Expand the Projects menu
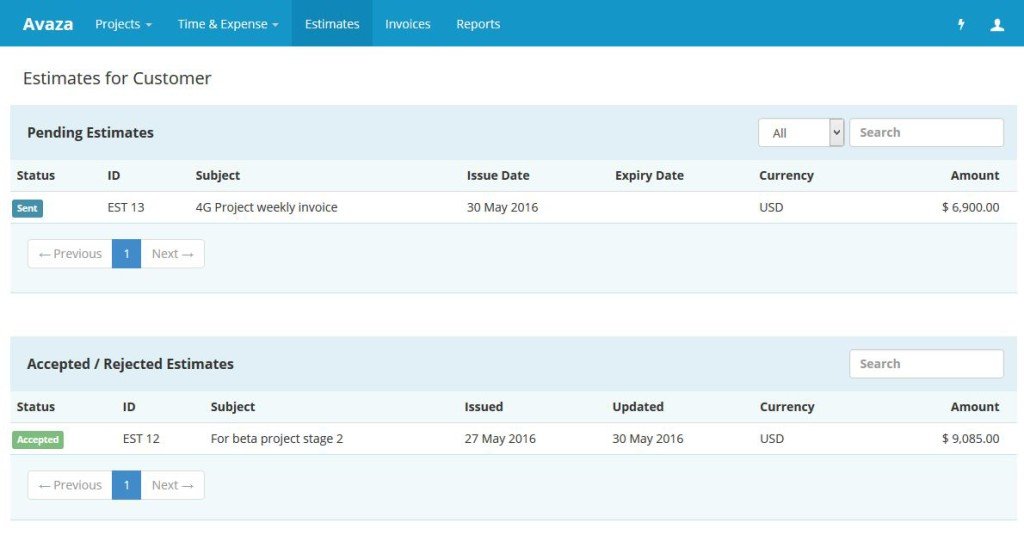This screenshot has height=535, width=1024. click(x=123, y=24)
